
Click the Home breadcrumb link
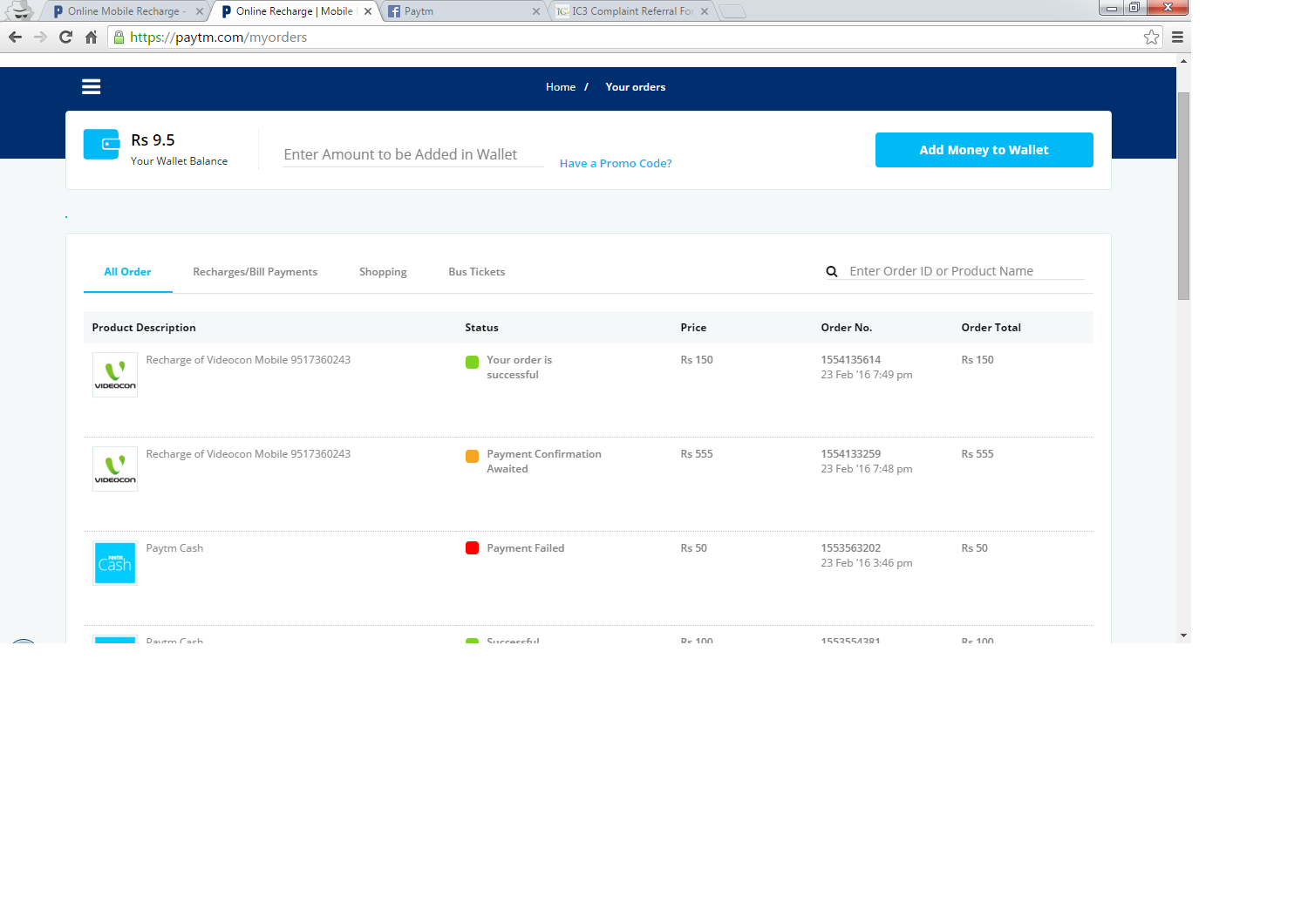pos(560,87)
